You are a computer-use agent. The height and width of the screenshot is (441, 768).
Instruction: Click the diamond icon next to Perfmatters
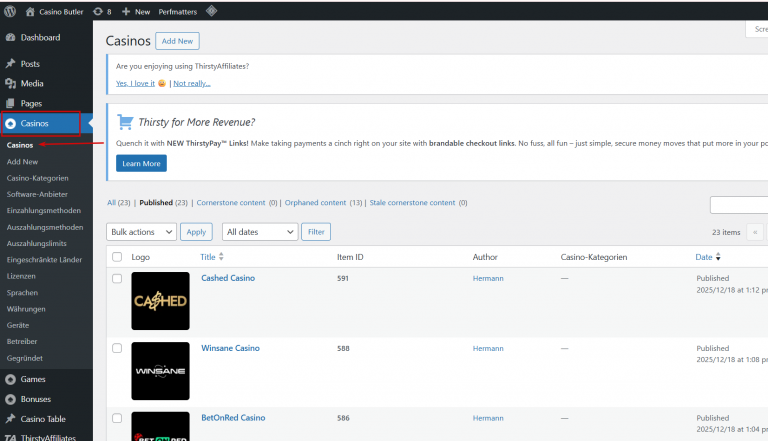(211, 11)
